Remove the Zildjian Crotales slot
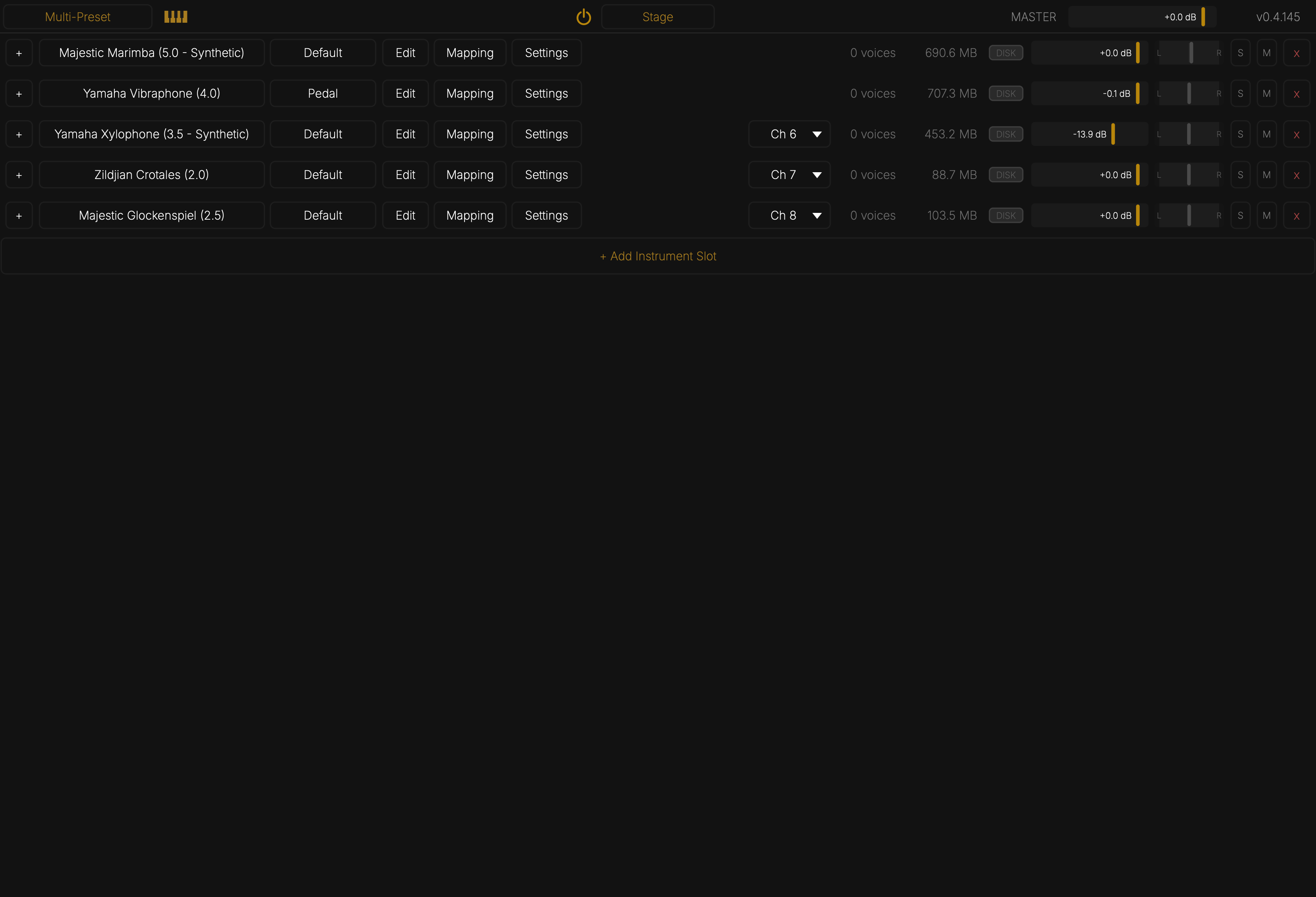 [1296, 175]
